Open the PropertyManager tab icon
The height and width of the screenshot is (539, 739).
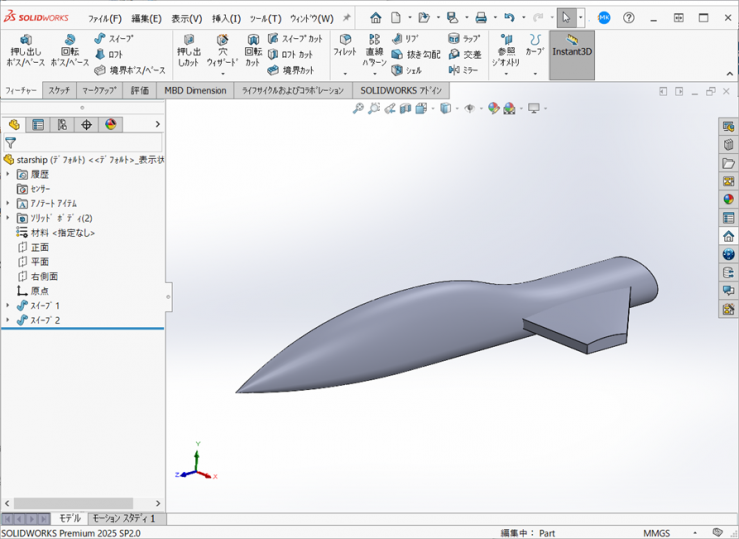pyautogui.click(x=38, y=125)
